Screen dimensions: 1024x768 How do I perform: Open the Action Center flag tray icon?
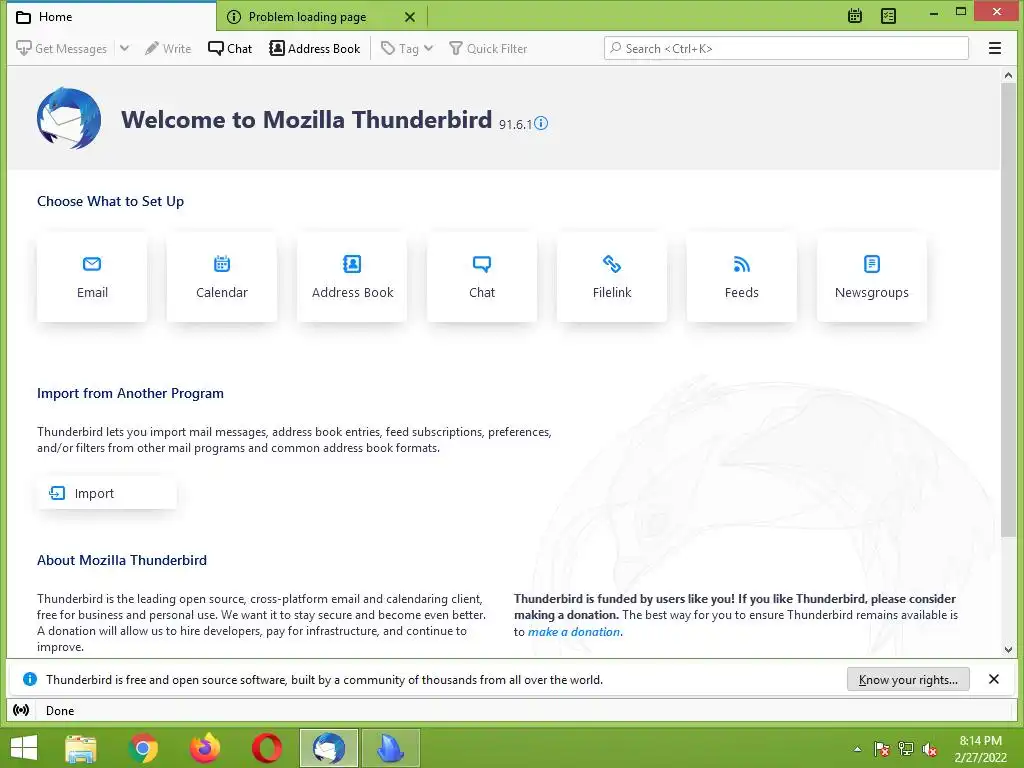[x=882, y=749]
